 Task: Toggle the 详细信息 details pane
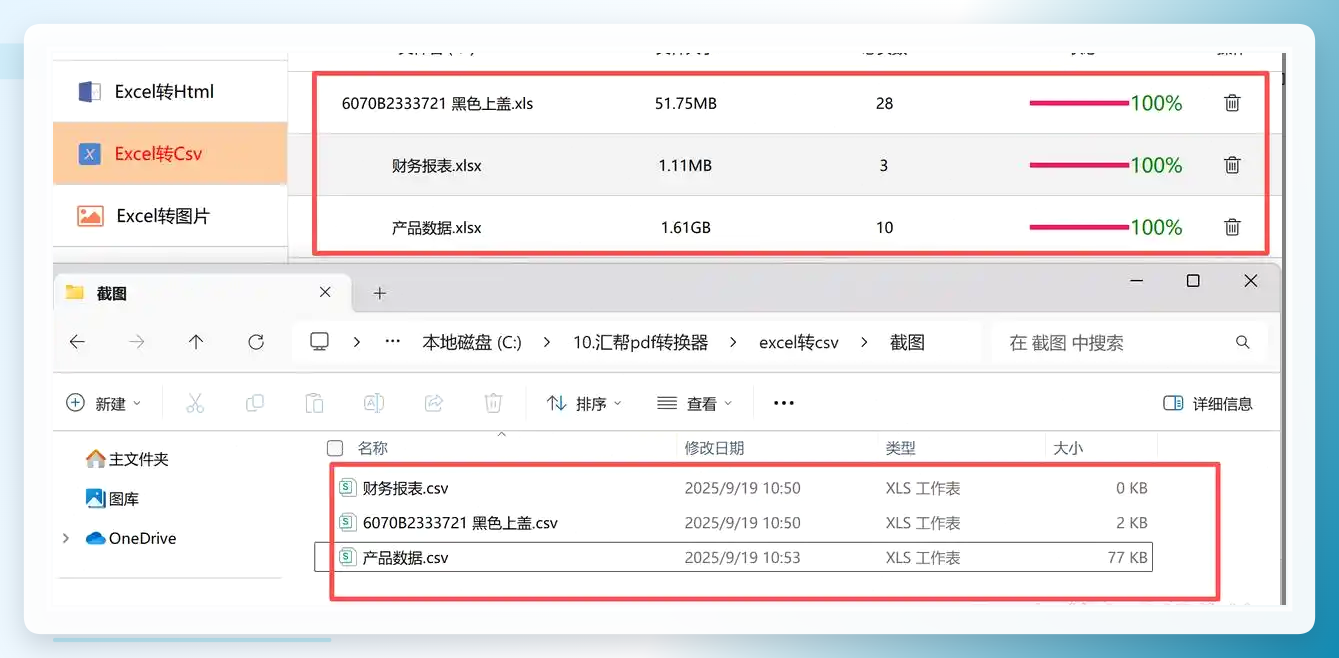tap(1208, 403)
